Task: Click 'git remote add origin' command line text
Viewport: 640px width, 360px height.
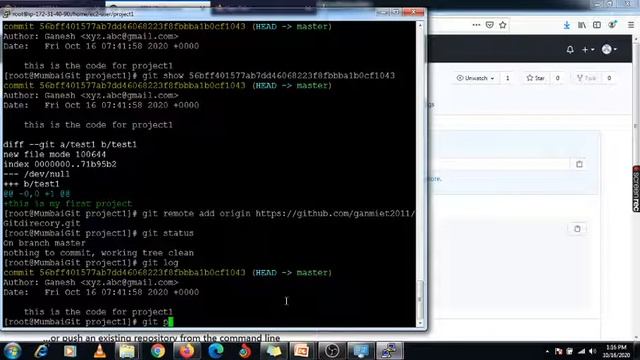Action: point(279,213)
